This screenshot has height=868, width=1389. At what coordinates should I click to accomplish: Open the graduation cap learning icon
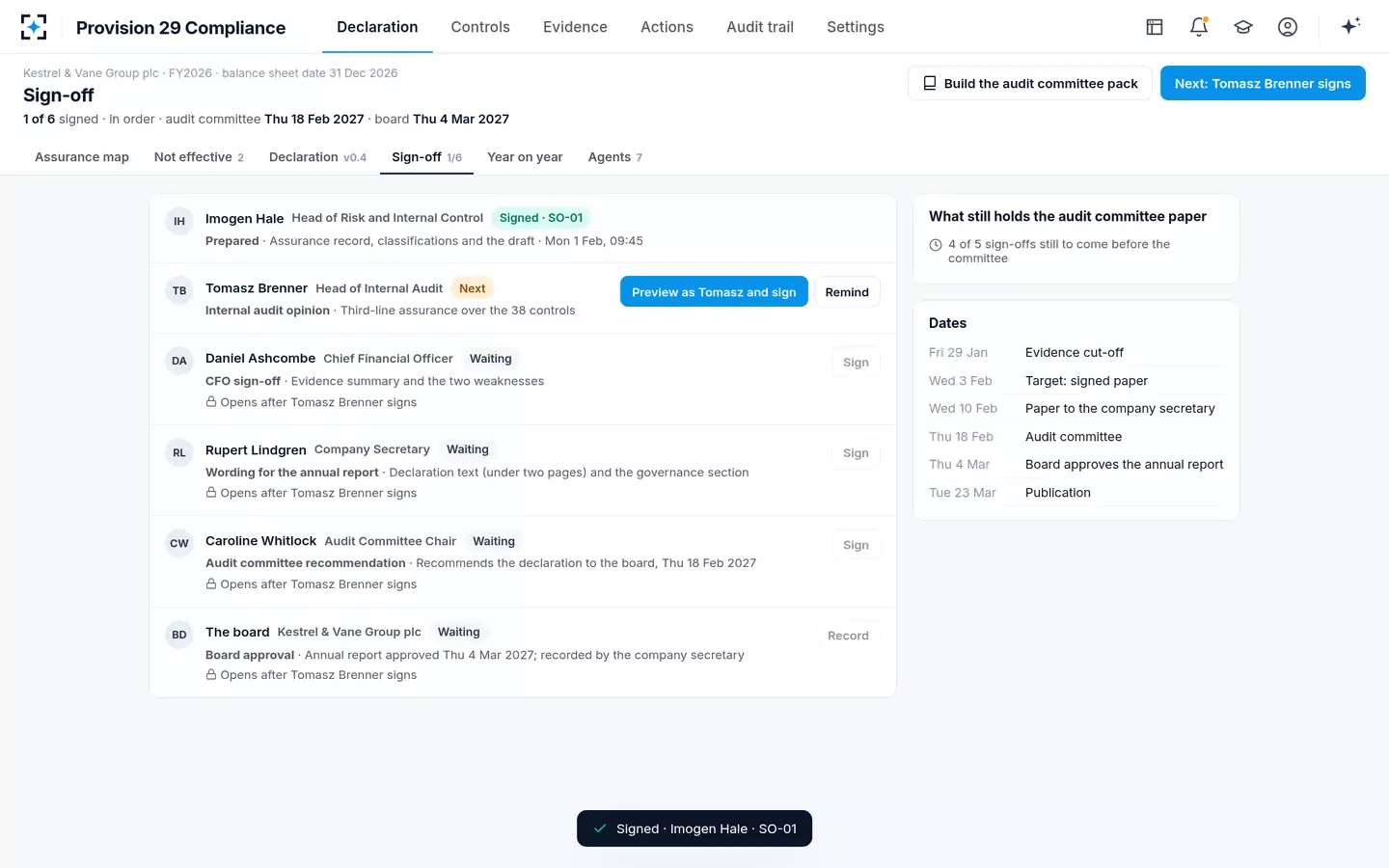point(1243,27)
